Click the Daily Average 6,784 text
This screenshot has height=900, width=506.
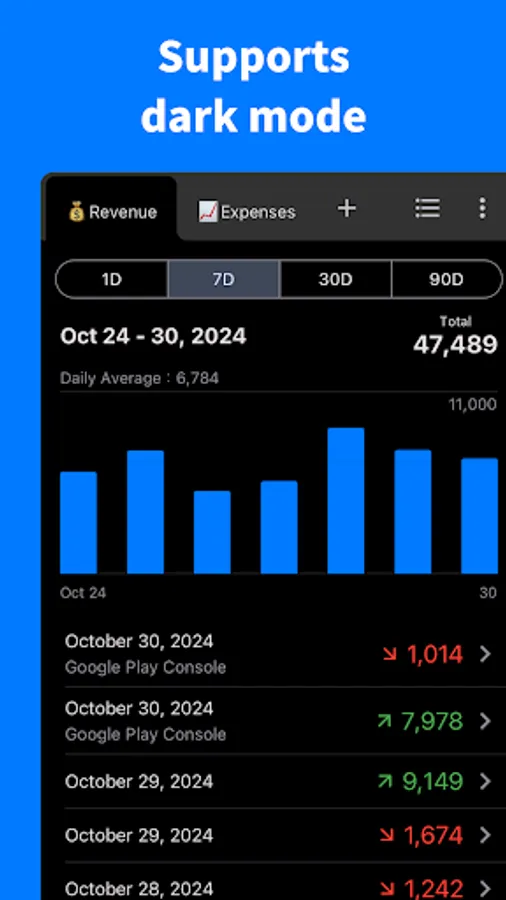[x=139, y=378]
